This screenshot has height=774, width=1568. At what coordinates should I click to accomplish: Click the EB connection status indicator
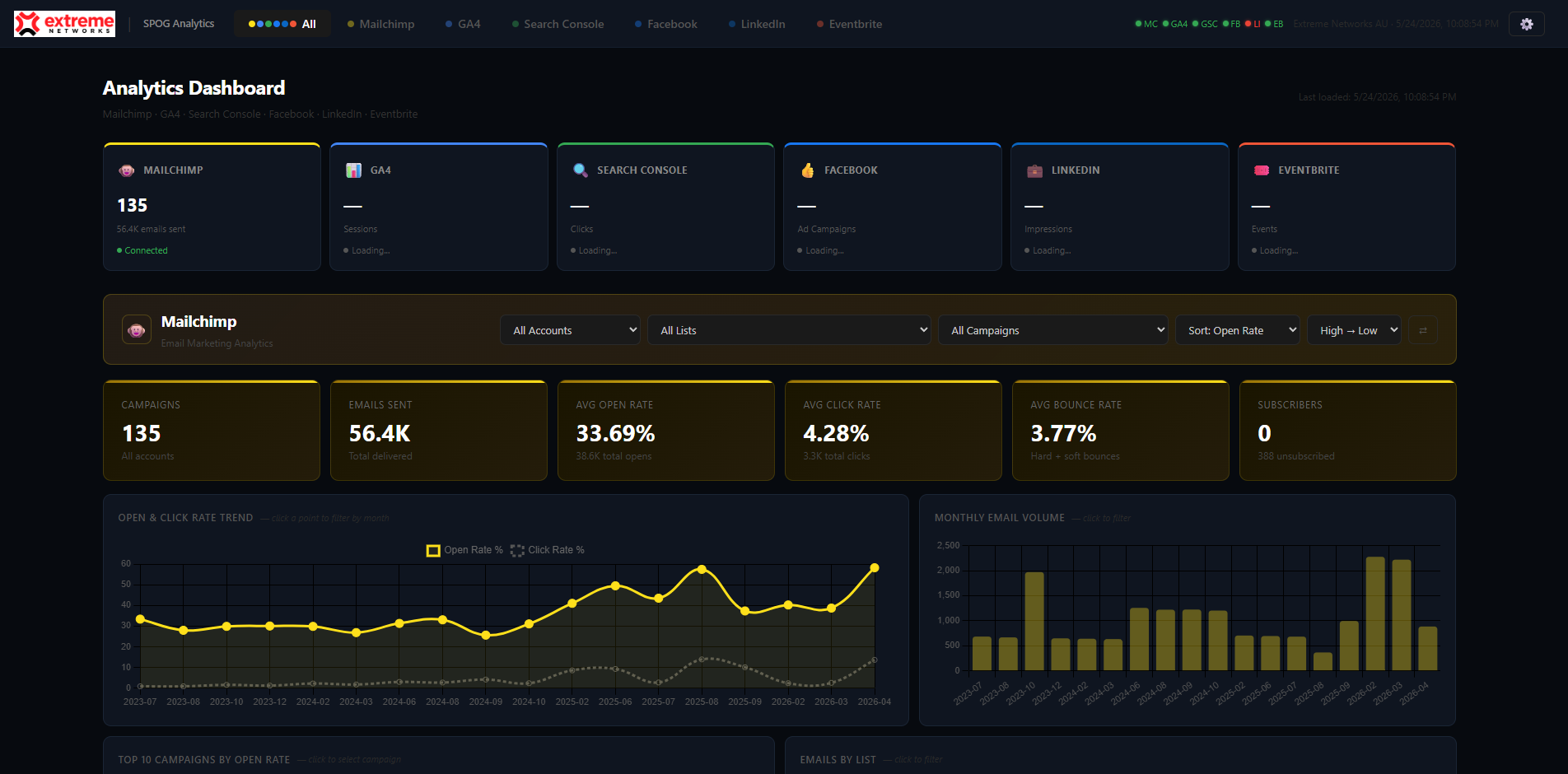pos(1274,24)
